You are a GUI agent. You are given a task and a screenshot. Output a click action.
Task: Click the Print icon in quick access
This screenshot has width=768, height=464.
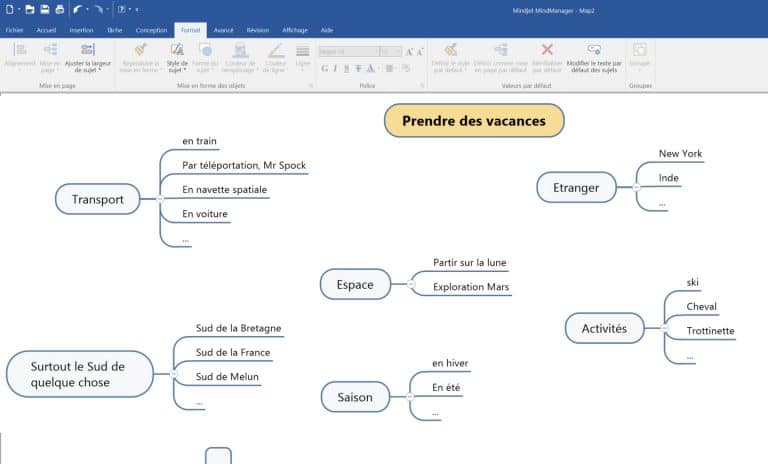click(59, 9)
